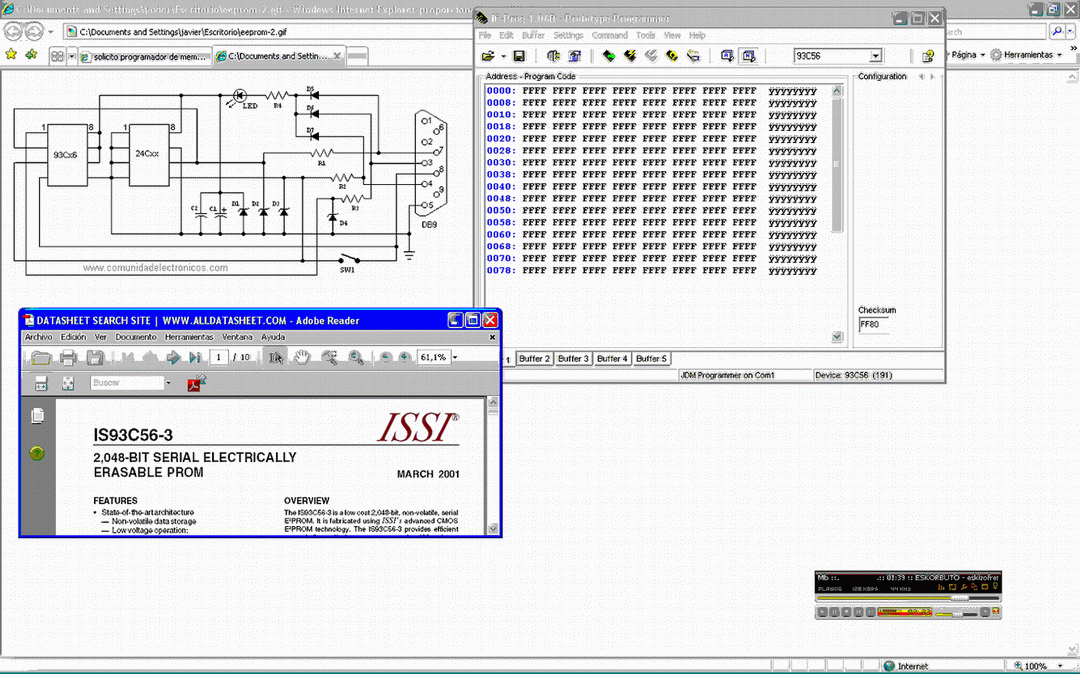Image resolution: width=1080 pixels, height=674 pixels.
Task: Switch to the 'solicito programador de mem' browser tab
Action: click(x=145, y=57)
